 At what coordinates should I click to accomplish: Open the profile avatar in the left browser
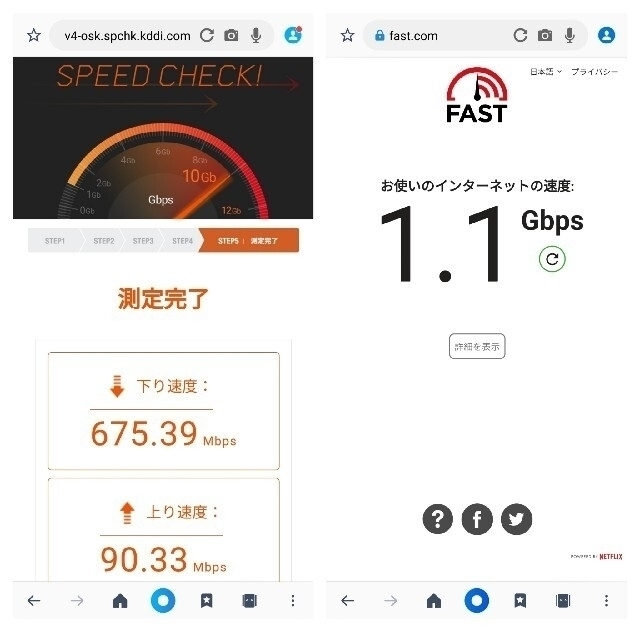pyautogui.click(x=293, y=35)
